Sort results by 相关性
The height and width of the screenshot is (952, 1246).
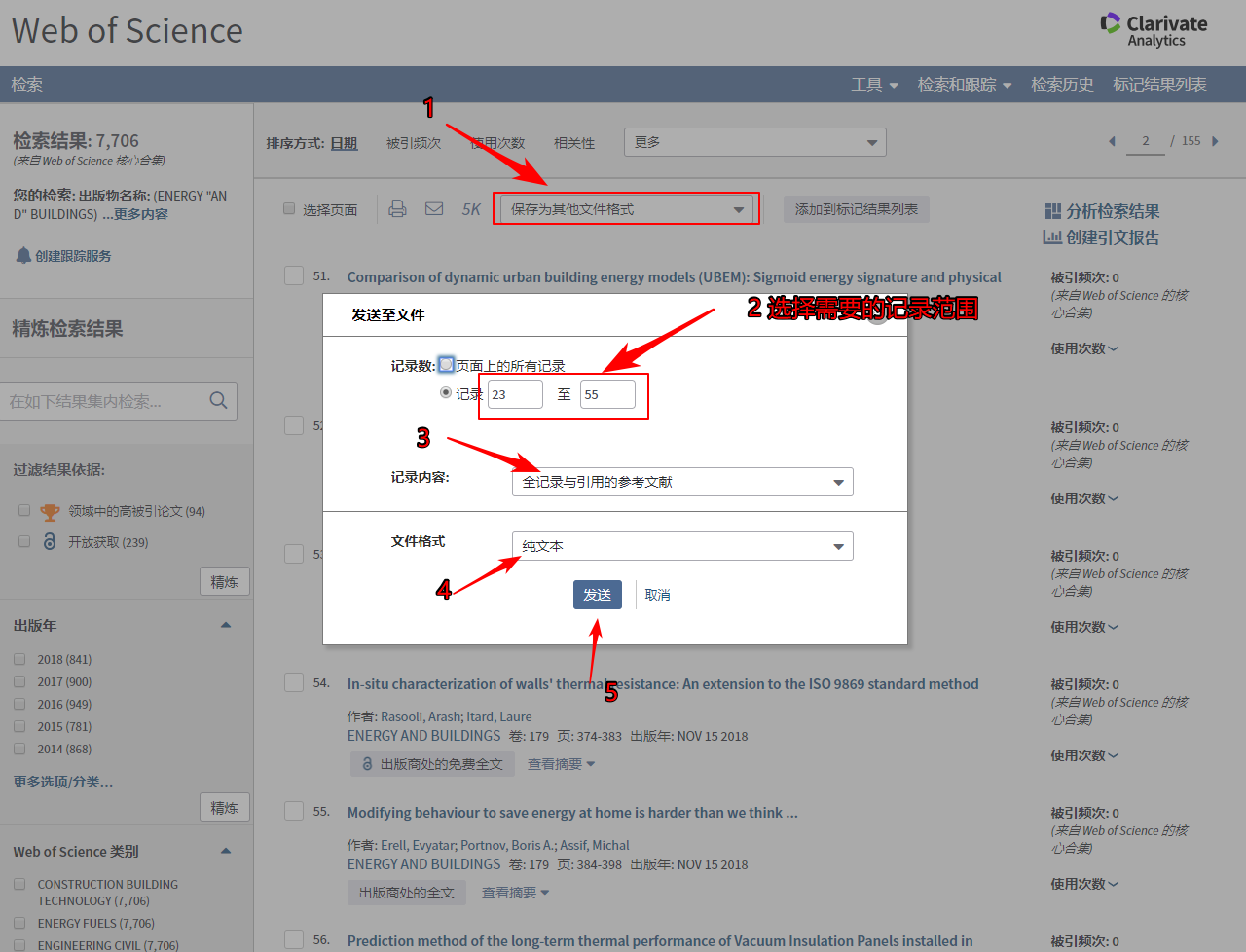574,143
